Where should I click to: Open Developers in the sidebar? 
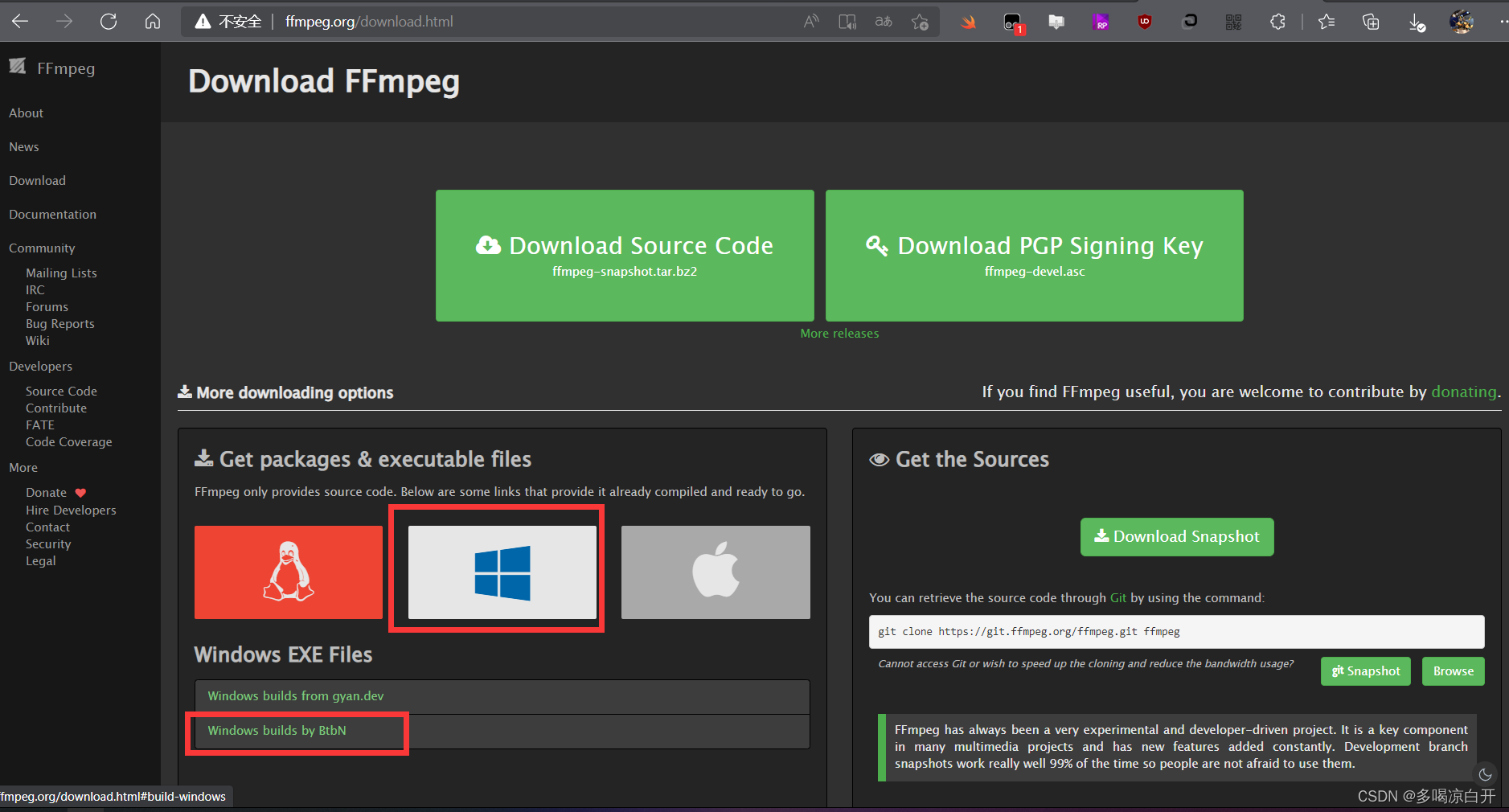point(41,367)
